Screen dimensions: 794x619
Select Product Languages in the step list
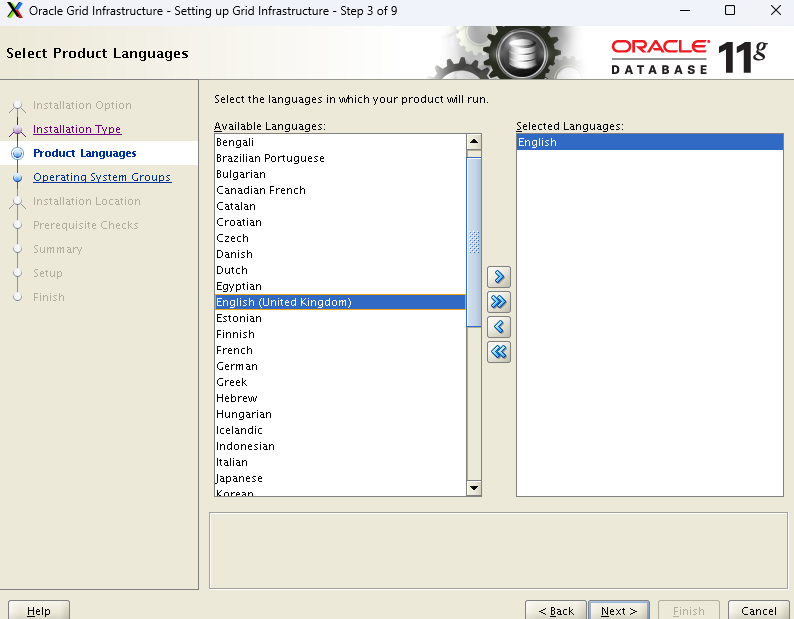(85, 153)
